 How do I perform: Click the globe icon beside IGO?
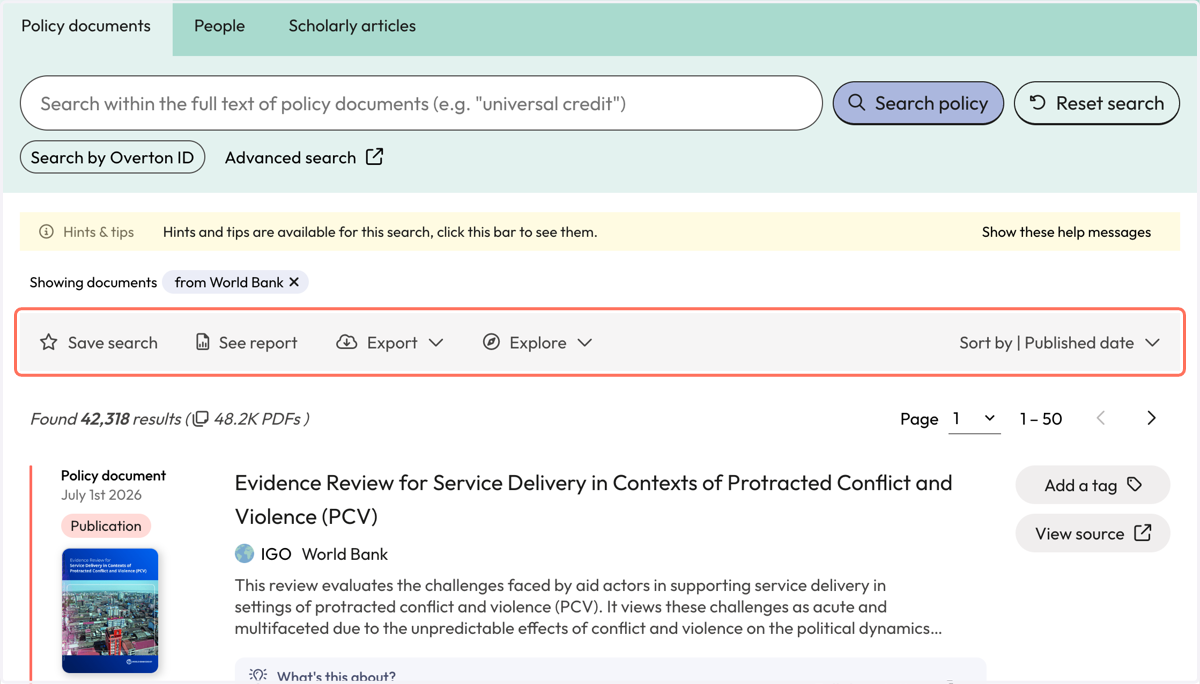pyautogui.click(x=244, y=554)
